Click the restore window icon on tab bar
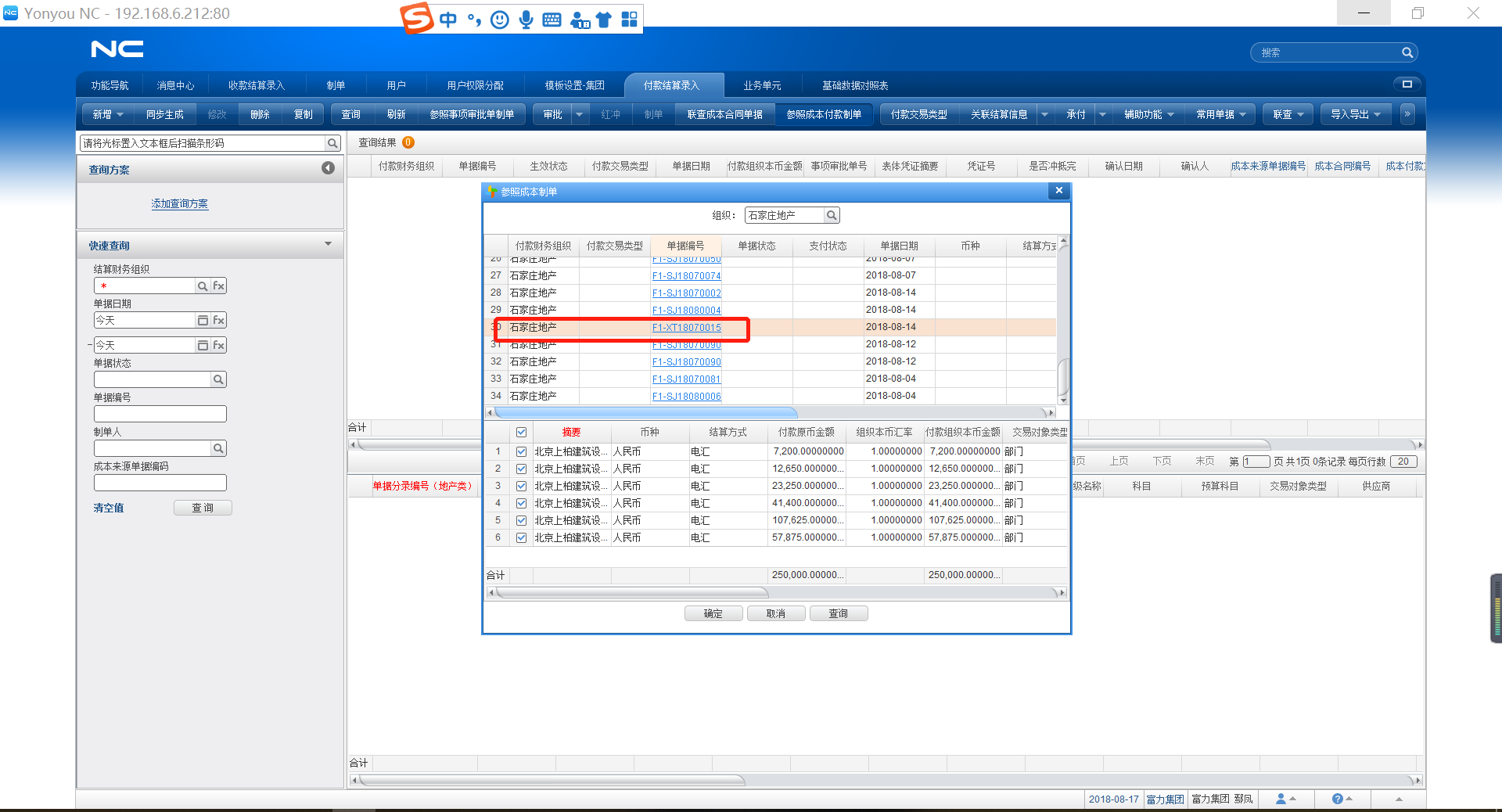This screenshot has height=812, width=1502. [x=1407, y=84]
